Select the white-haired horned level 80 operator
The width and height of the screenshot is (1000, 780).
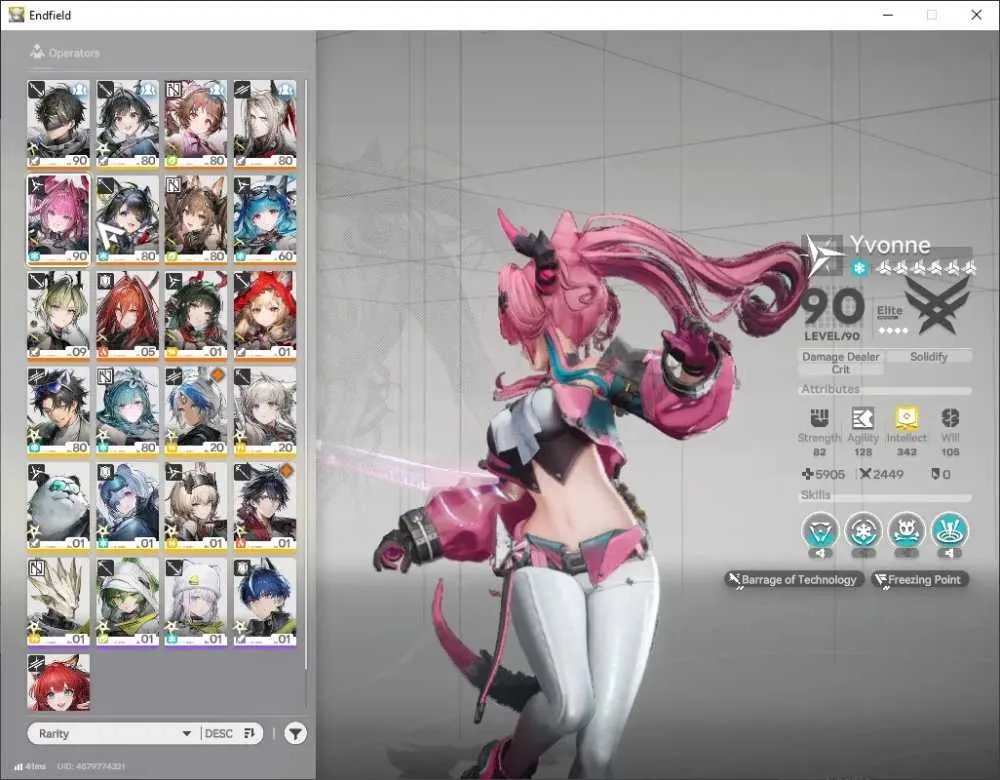(265, 124)
